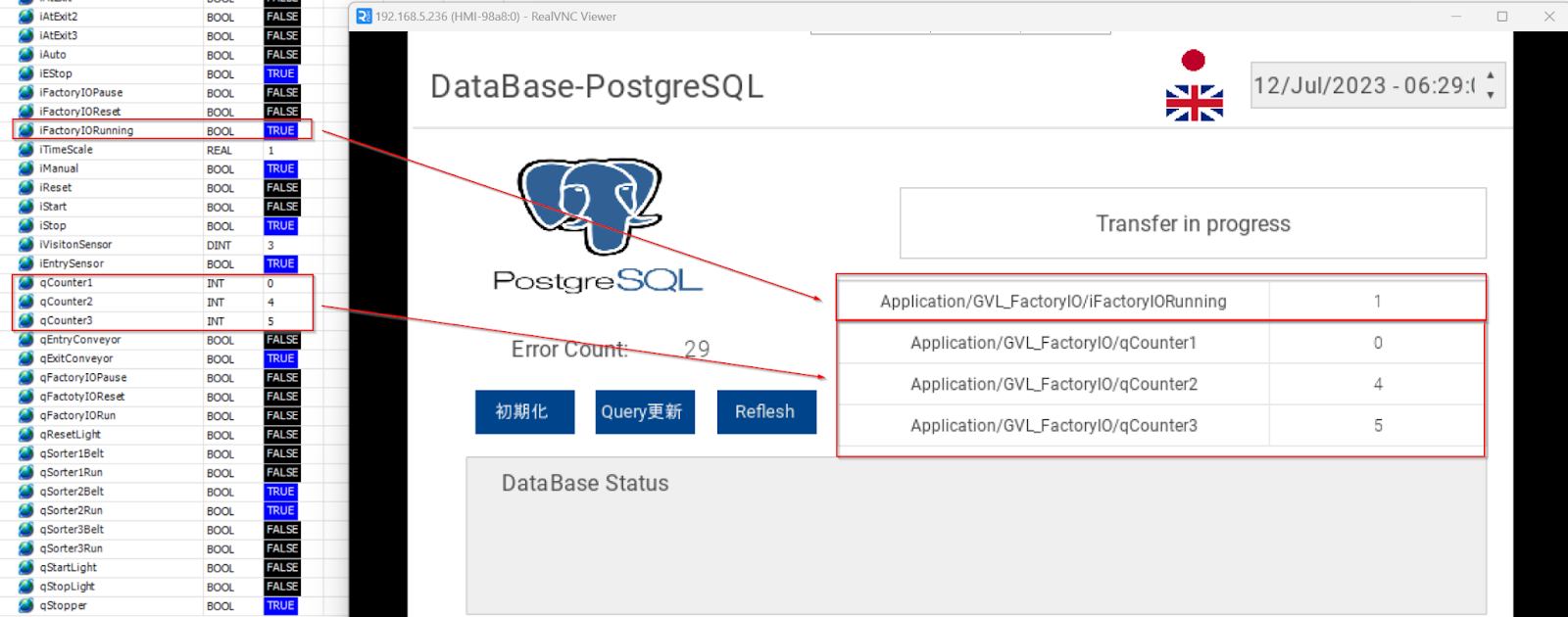Screen dimensions: 1568x617
Task: Click the qCounter3 variable icon
Action: [x=26, y=320]
